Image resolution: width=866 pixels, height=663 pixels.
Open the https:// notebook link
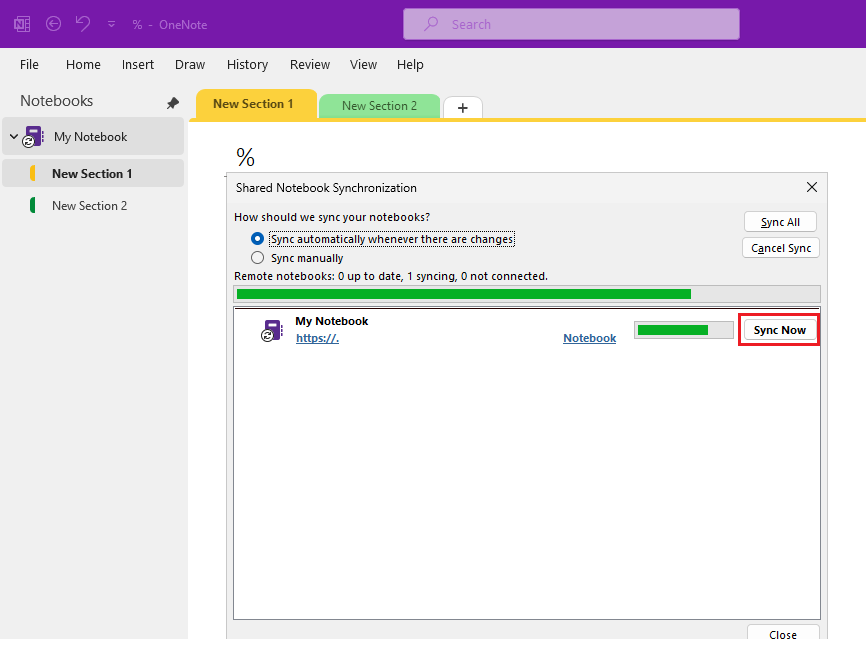pyautogui.click(x=318, y=338)
